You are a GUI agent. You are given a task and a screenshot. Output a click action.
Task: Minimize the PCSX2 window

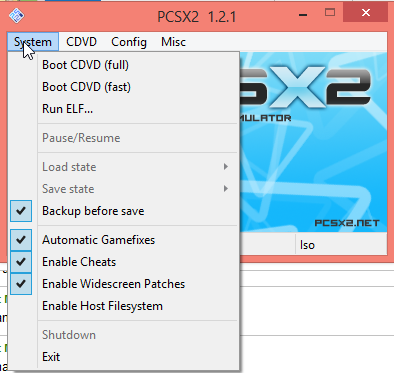(303, 14)
